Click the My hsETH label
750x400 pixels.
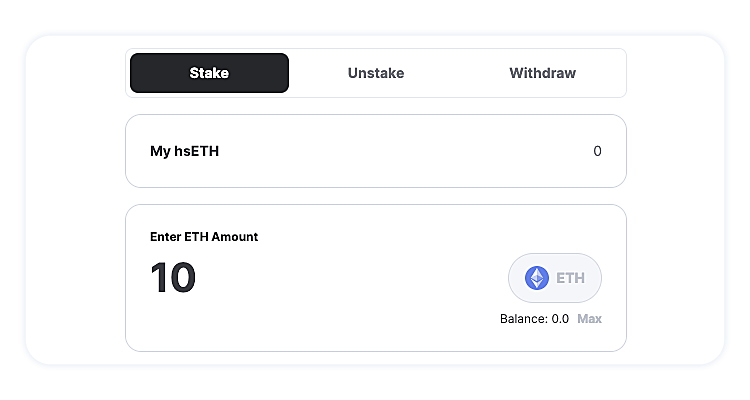pyautogui.click(x=185, y=151)
